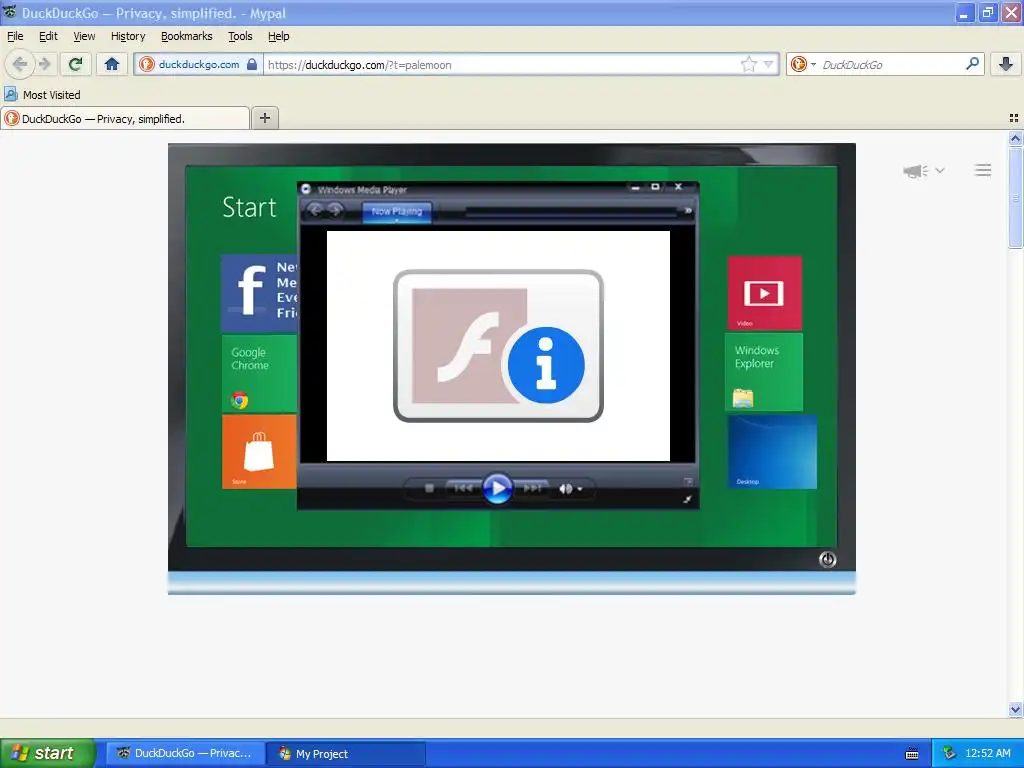Image resolution: width=1024 pixels, height=768 pixels.
Task: Open the volume dropdown arrow
Action: (580, 488)
